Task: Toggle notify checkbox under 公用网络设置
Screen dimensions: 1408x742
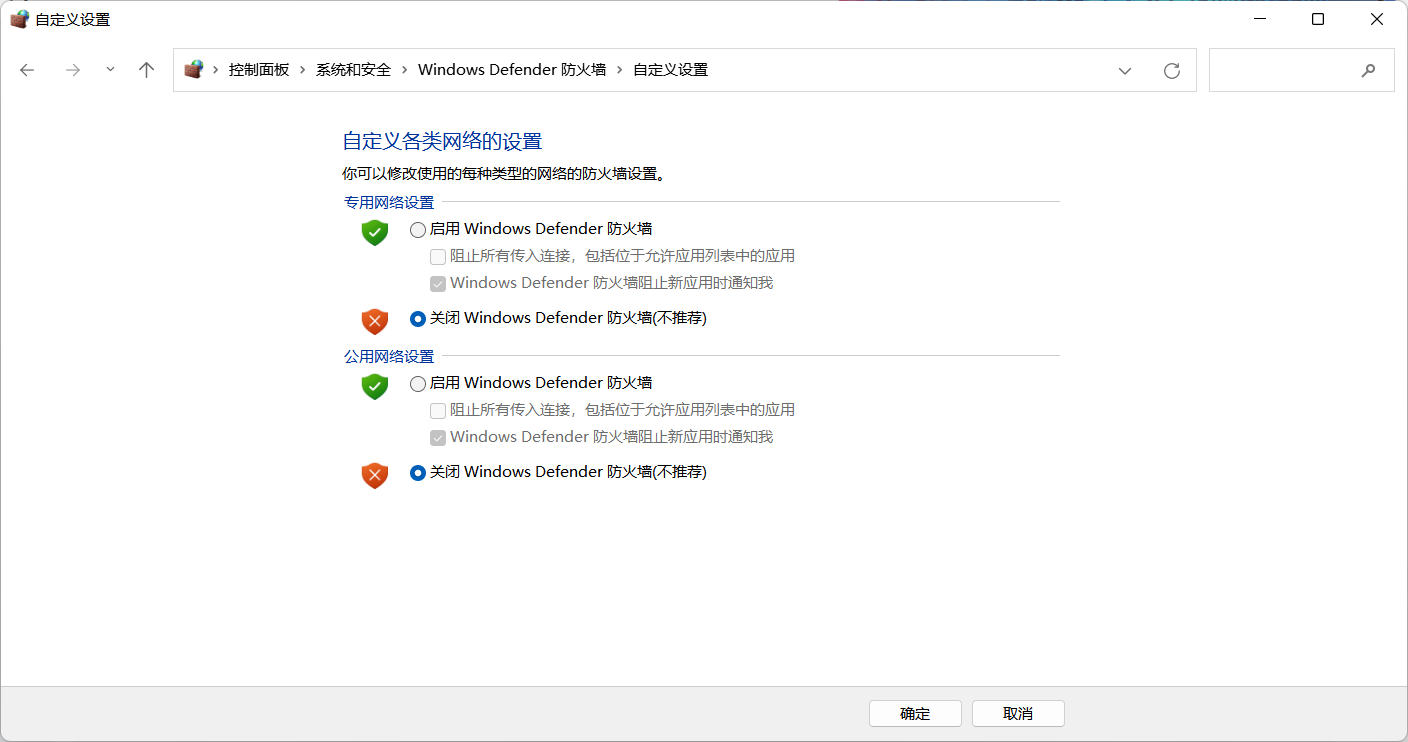Action: tap(438, 437)
